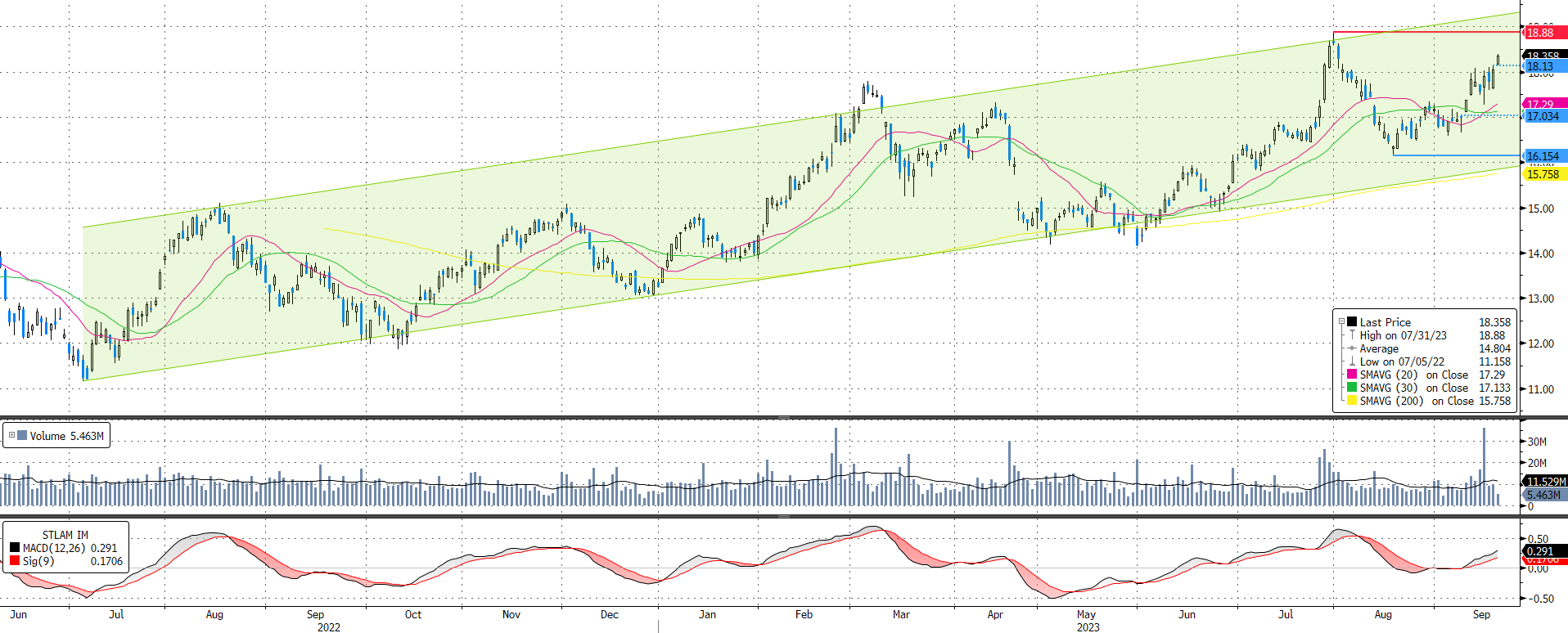Select the black Last Price color swatch
The height and width of the screenshot is (633, 1568).
pos(1352,321)
